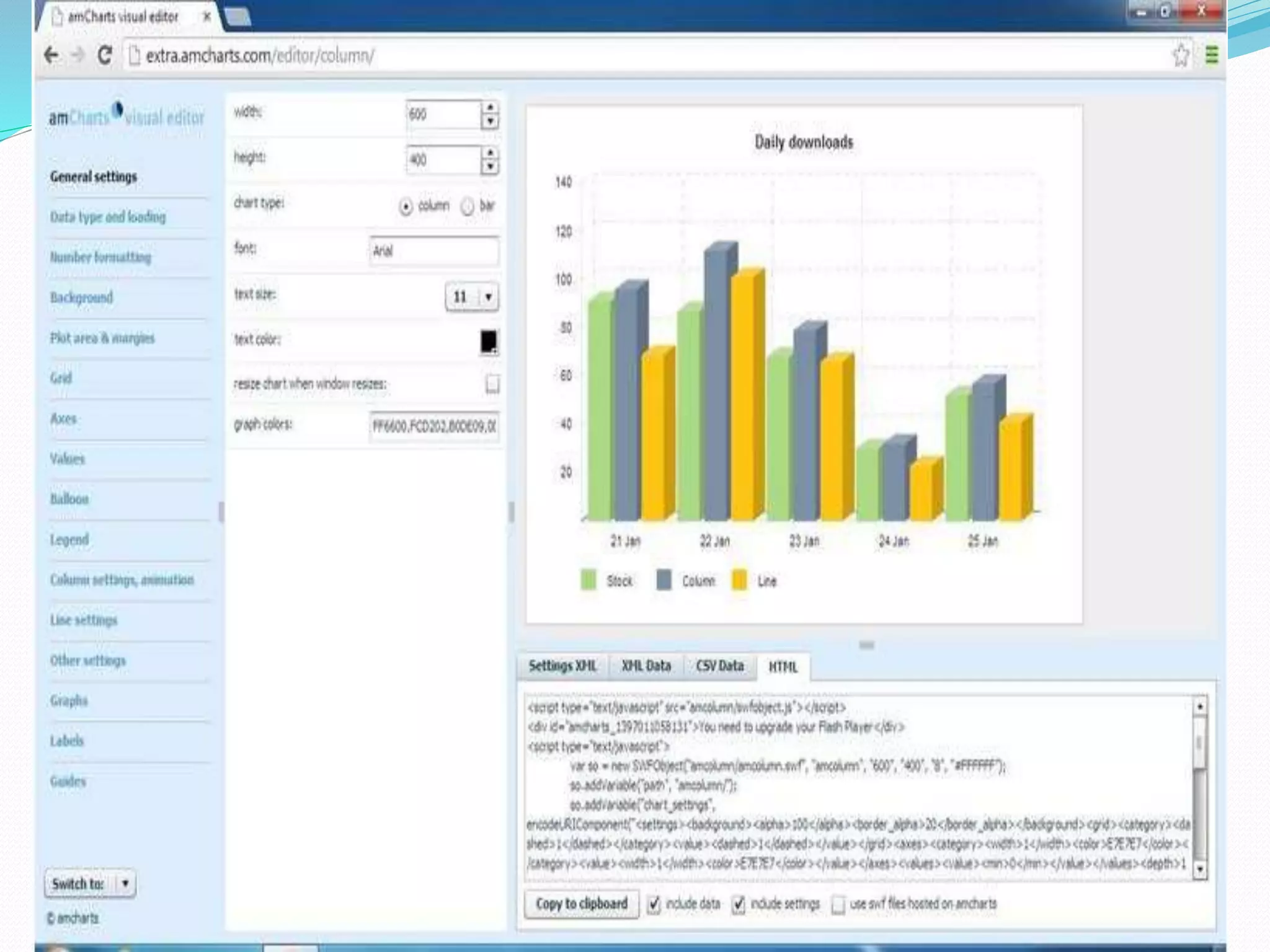Uncheck the include data checkbox
The height and width of the screenshot is (952, 1270).
(654, 904)
